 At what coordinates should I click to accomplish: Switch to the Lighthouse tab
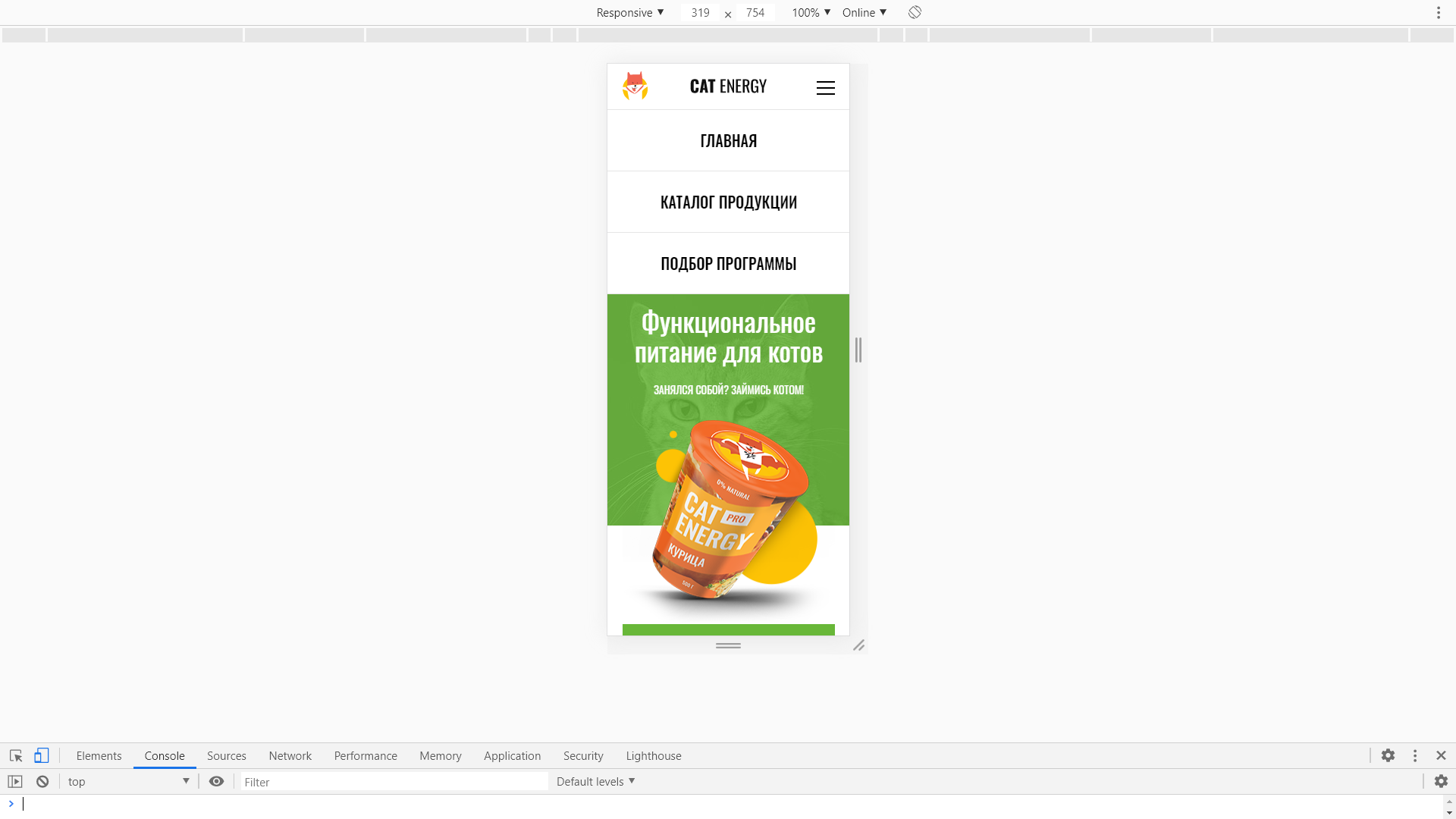[653, 756]
